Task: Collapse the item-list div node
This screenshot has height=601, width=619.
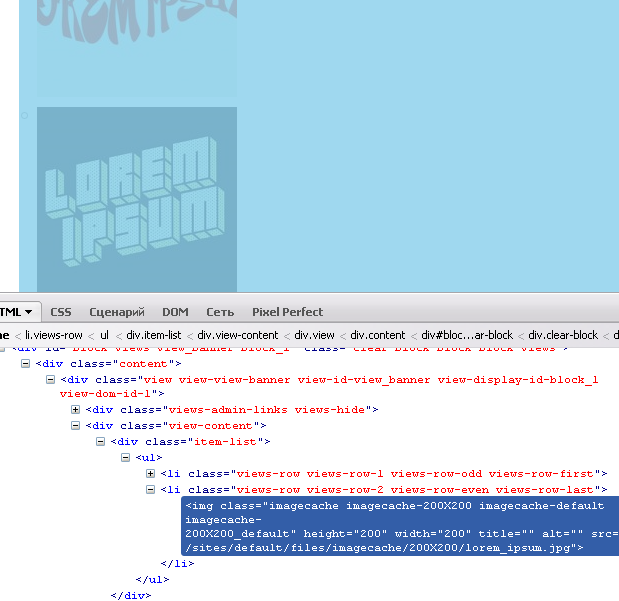Action: coord(101,441)
